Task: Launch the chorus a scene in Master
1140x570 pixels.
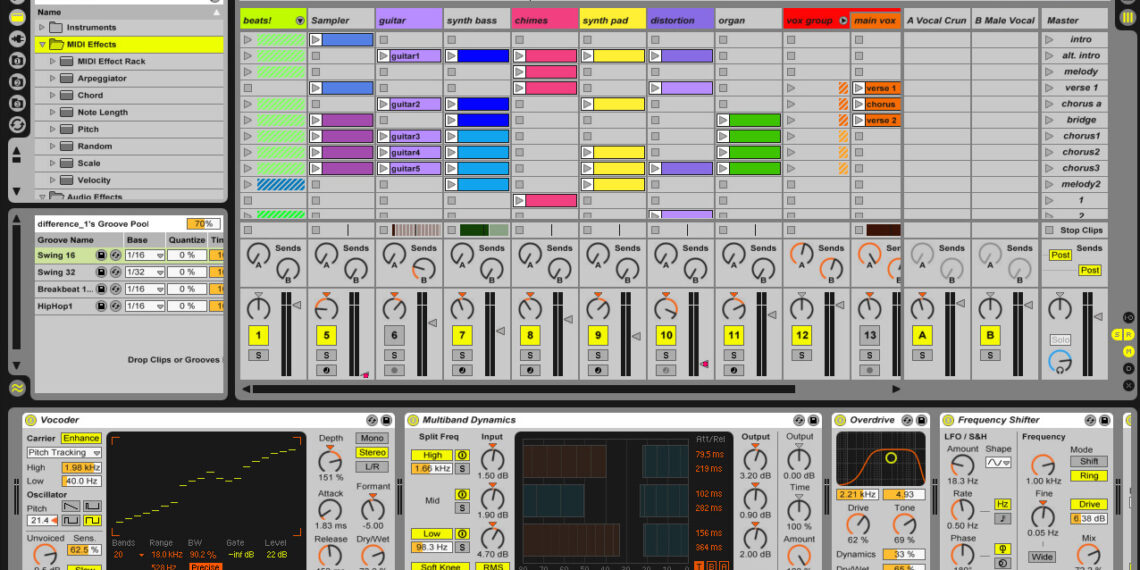Action: [x=1049, y=104]
